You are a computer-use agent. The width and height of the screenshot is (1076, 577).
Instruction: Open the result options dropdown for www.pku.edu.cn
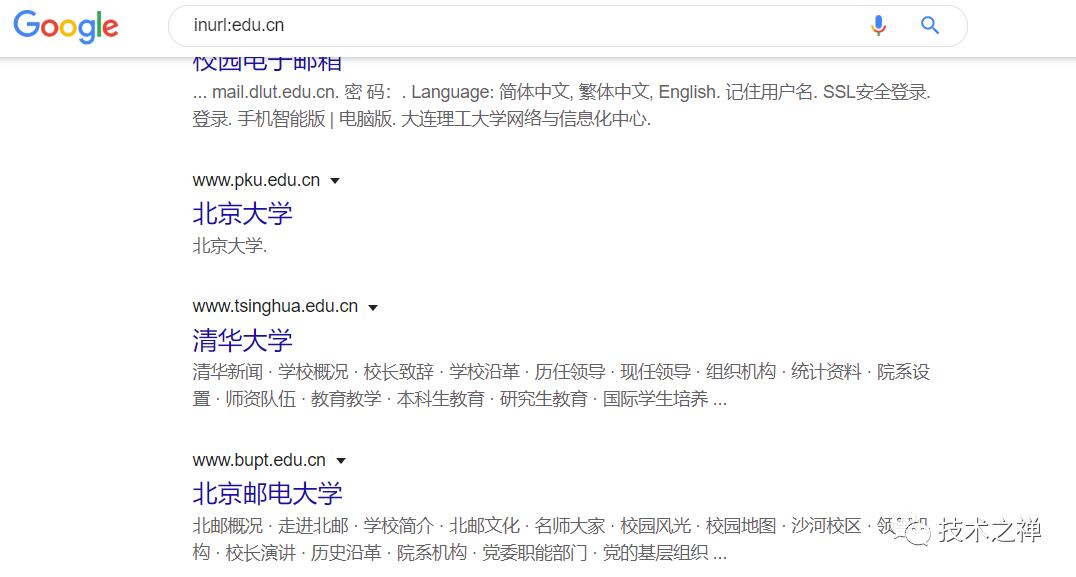pos(334,181)
